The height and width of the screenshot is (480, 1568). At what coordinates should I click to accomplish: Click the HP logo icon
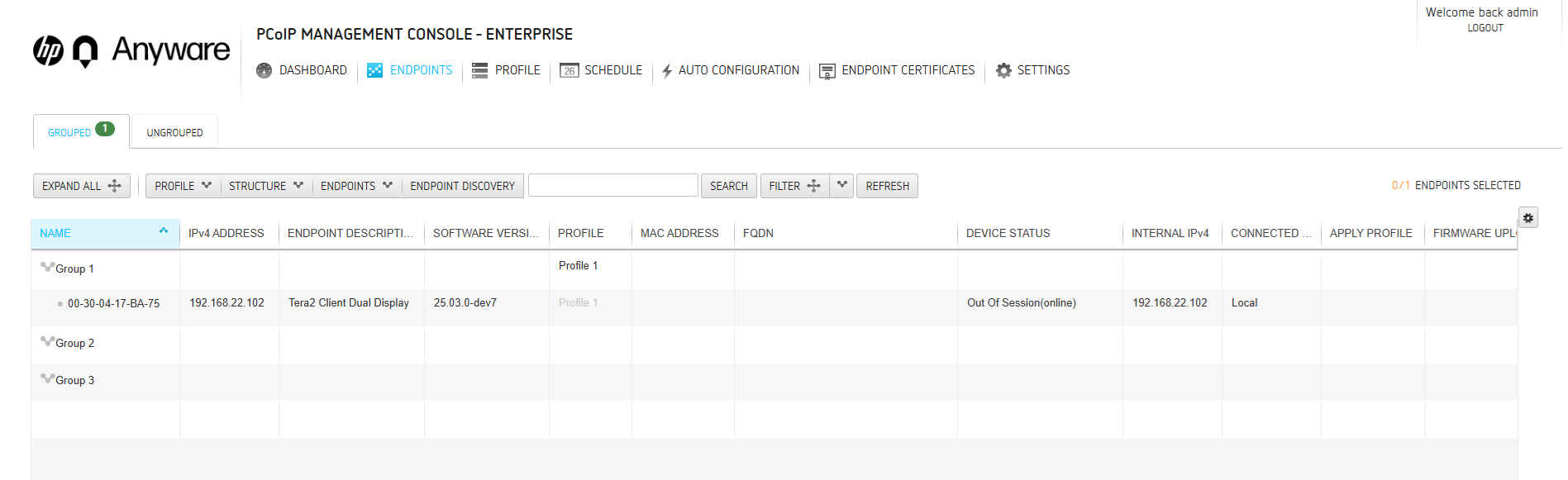tap(48, 50)
